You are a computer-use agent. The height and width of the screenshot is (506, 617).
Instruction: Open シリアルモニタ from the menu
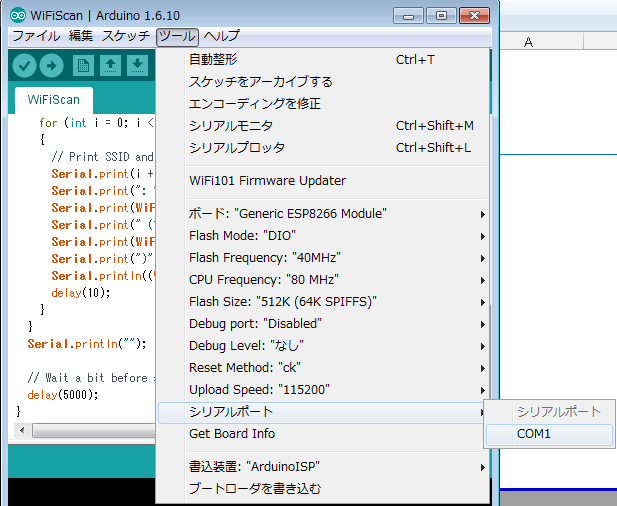[323, 126]
